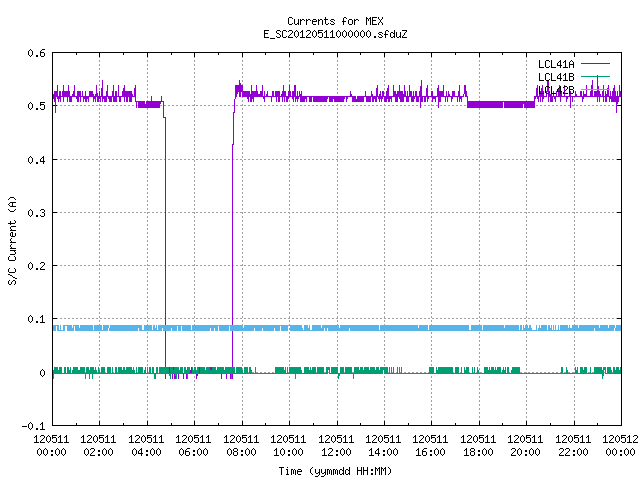Click the 0.2 y-axis tick label
The width and height of the screenshot is (640, 480).
point(36,266)
